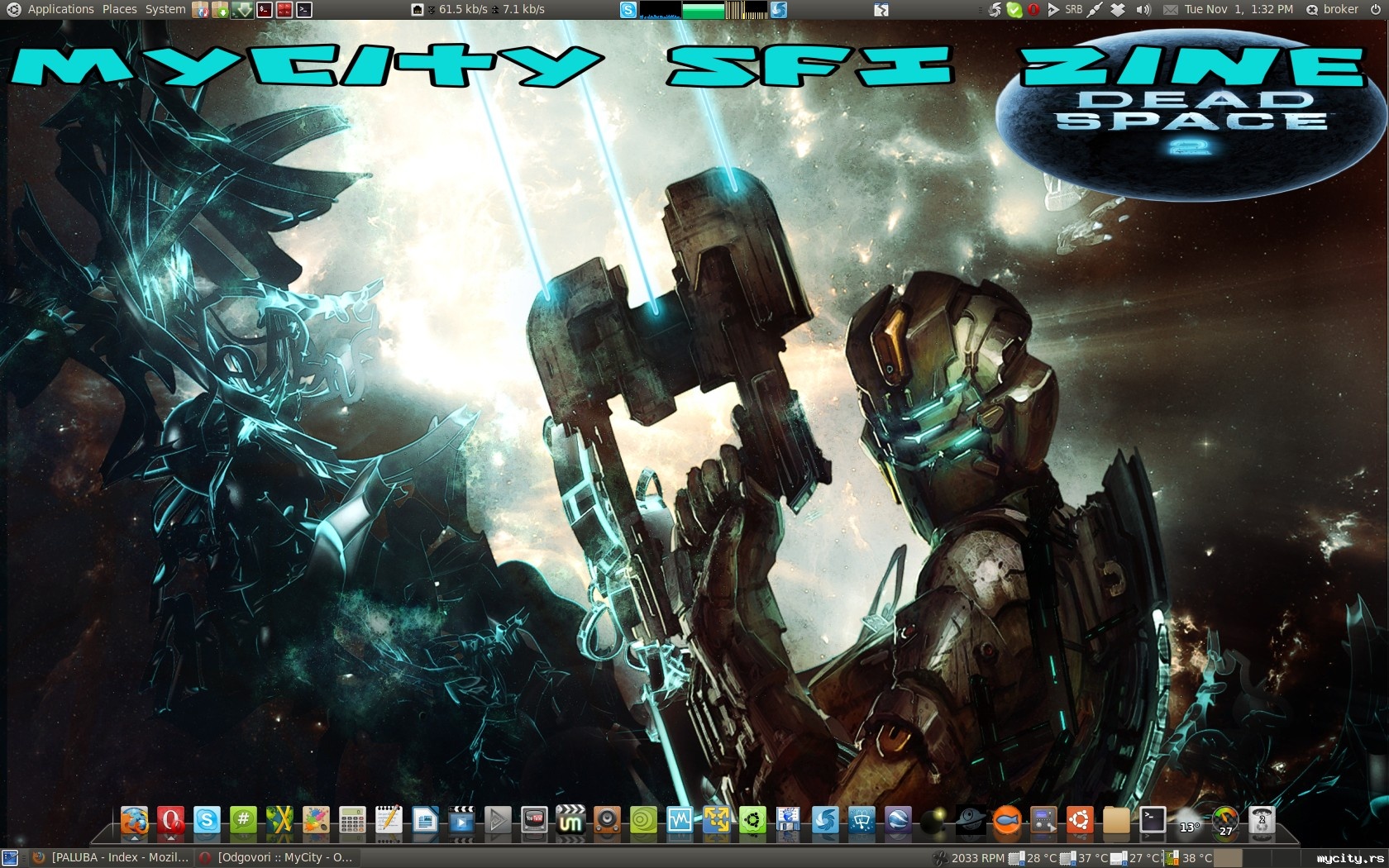The width and height of the screenshot is (1389, 868).
Task: Open the green hash chat app in dock
Action: point(243,821)
